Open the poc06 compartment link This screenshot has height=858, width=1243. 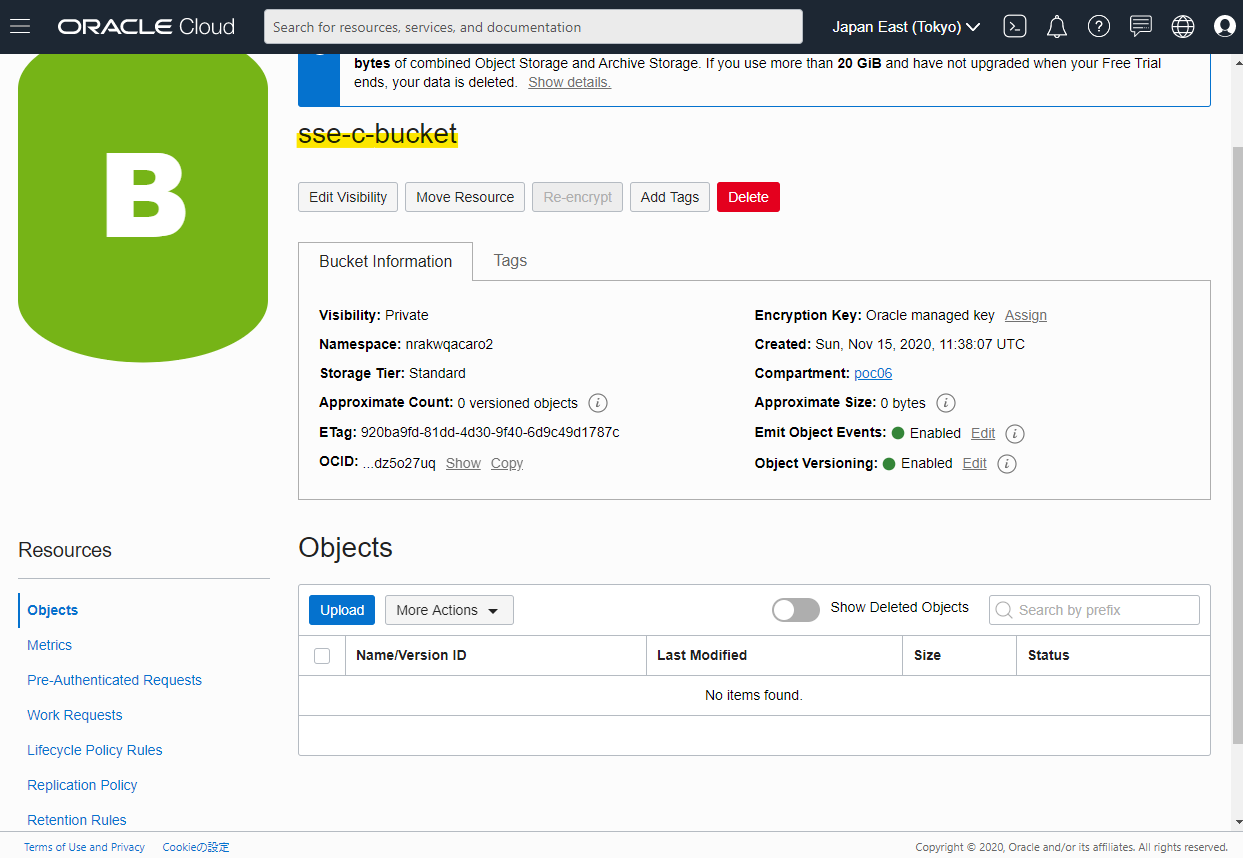pyautogui.click(x=873, y=373)
